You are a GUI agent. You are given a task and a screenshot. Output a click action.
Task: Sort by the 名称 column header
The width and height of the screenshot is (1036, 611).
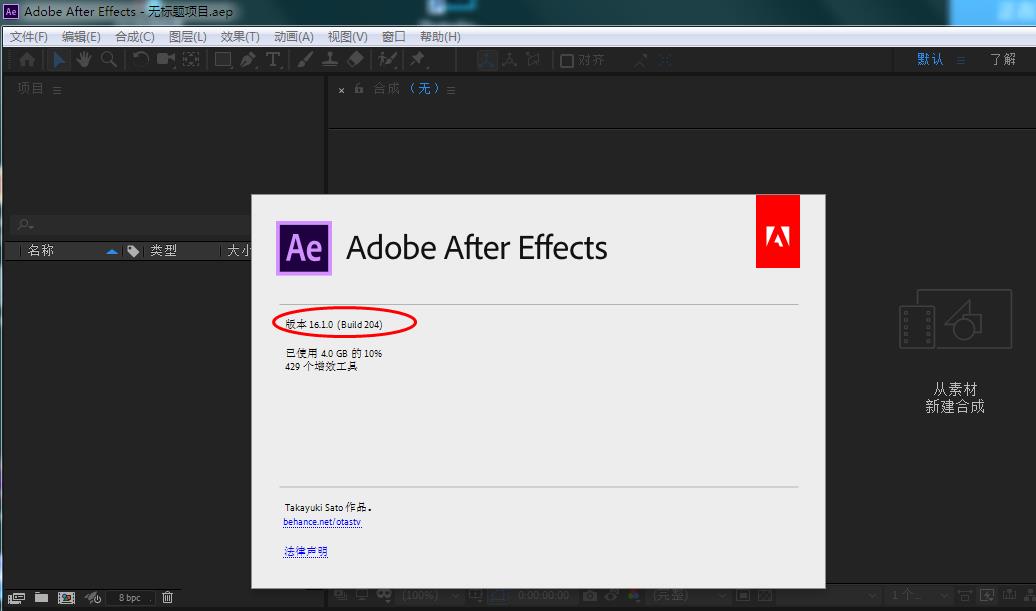pyautogui.click(x=40, y=250)
